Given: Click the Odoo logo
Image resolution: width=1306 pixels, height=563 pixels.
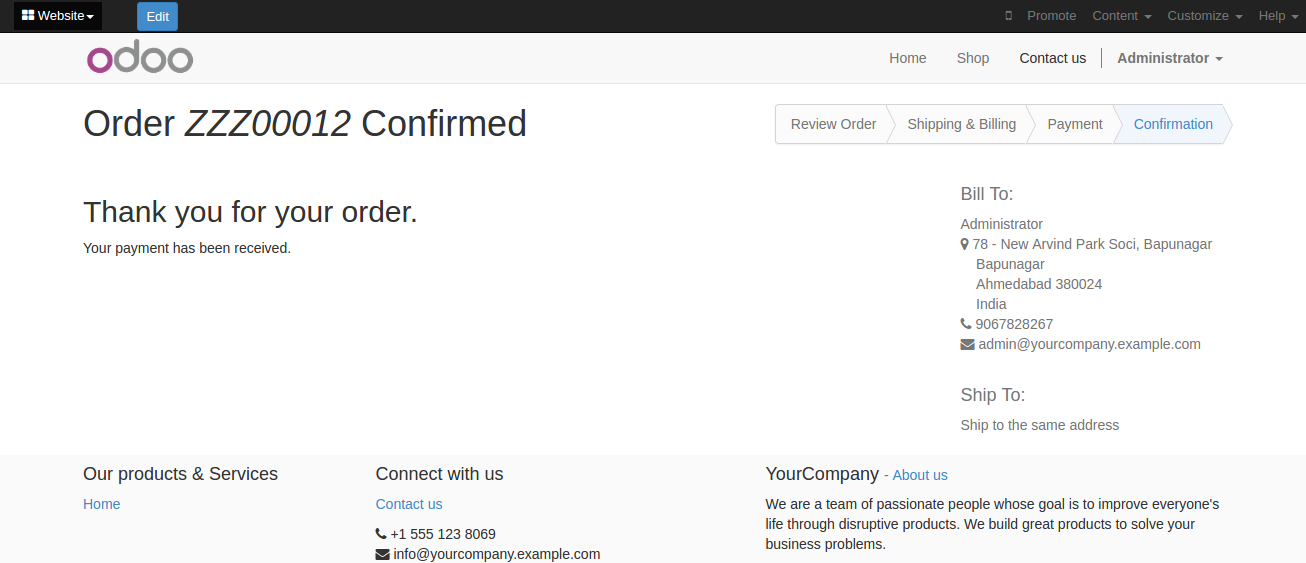Looking at the screenshot, I should 140,58.
